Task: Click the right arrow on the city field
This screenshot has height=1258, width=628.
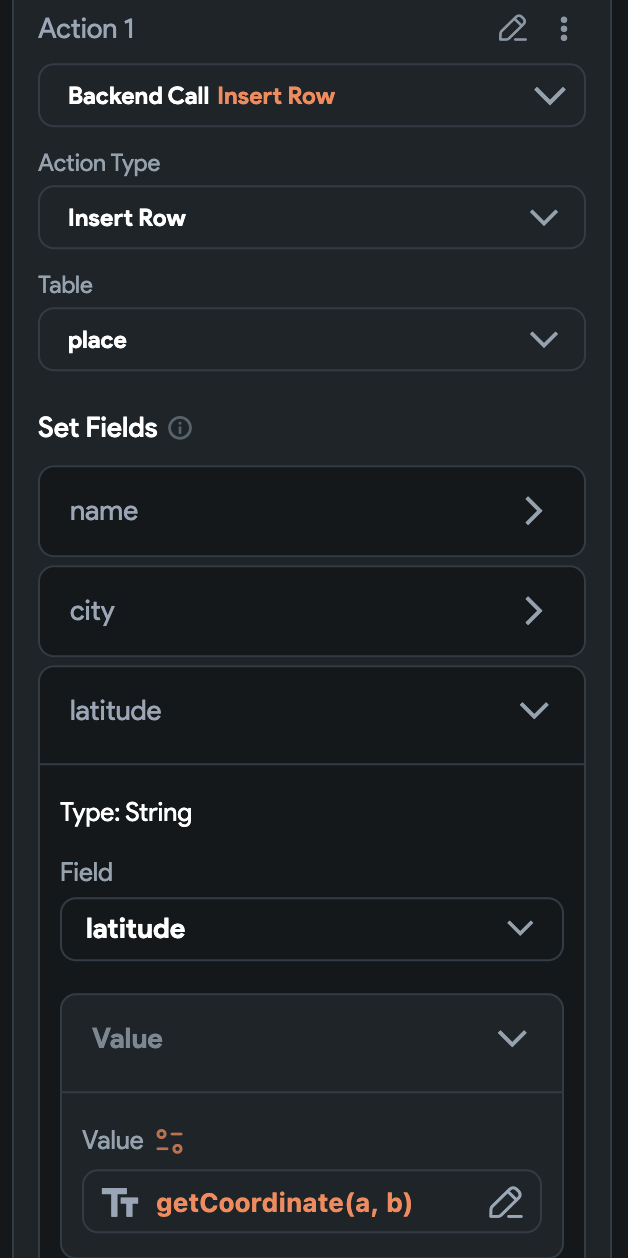Action: [534, 611]
